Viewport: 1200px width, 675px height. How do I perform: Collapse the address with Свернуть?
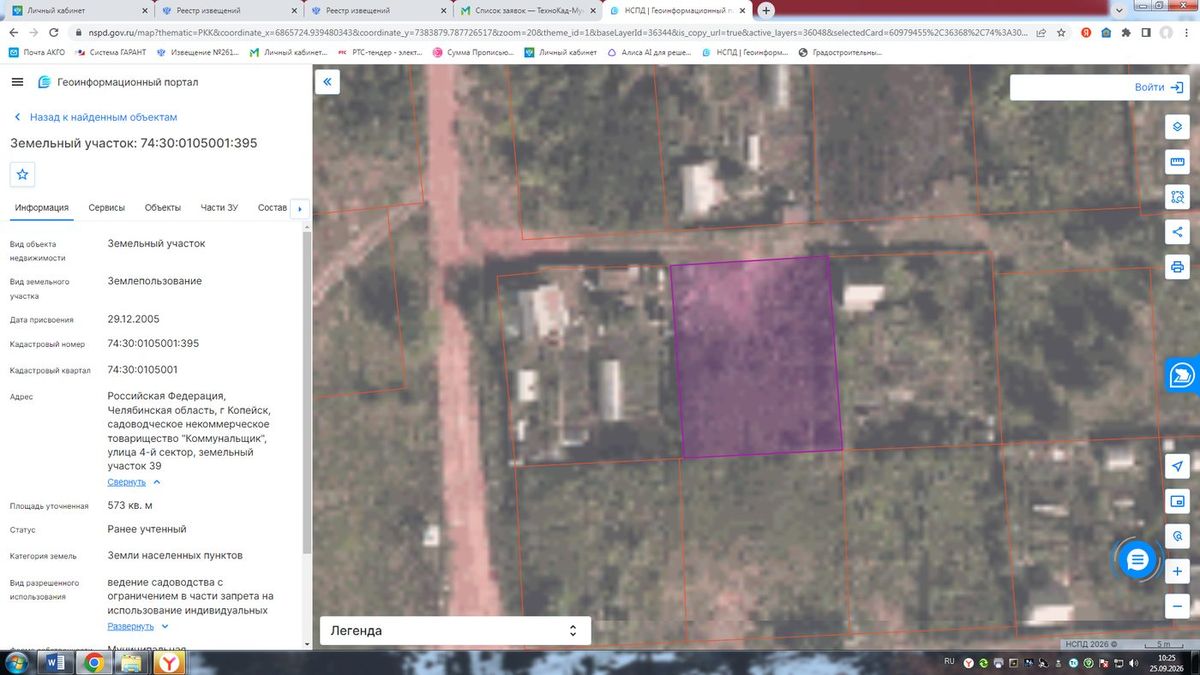(127, 482)
